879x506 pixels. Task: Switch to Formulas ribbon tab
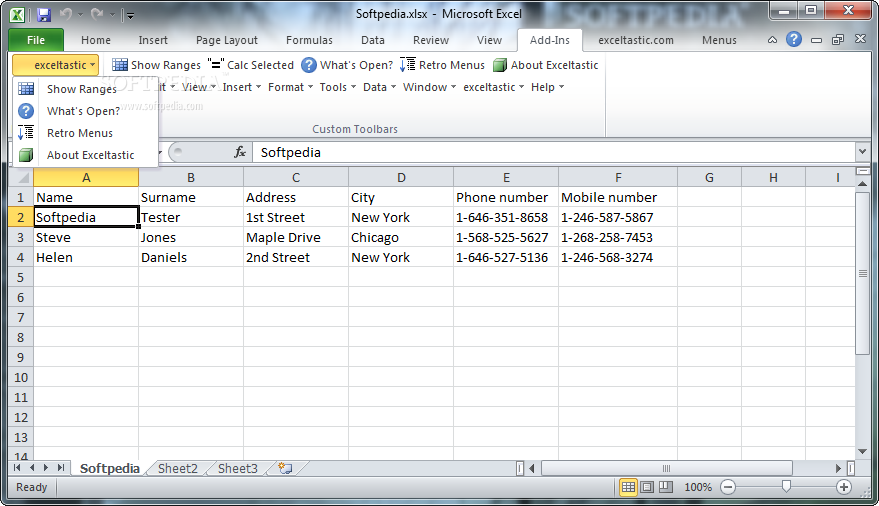tap(309, 40)
